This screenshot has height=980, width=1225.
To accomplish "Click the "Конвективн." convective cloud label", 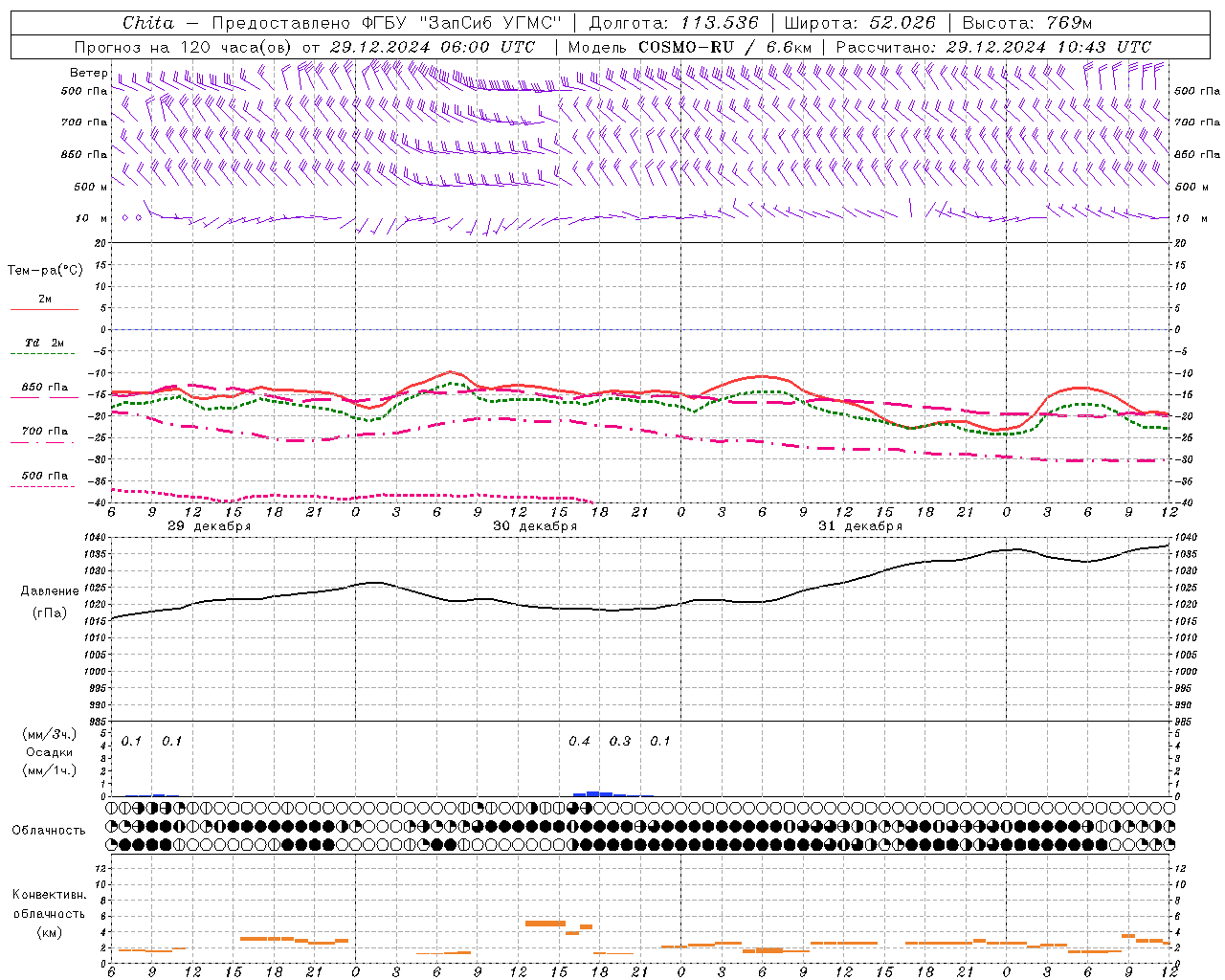I will (49, 895).
